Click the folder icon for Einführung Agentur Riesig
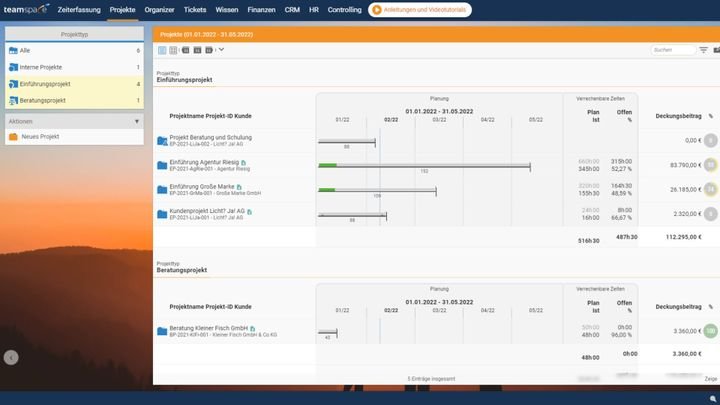This screenshot has height=405, width=720. click(162, 165)
